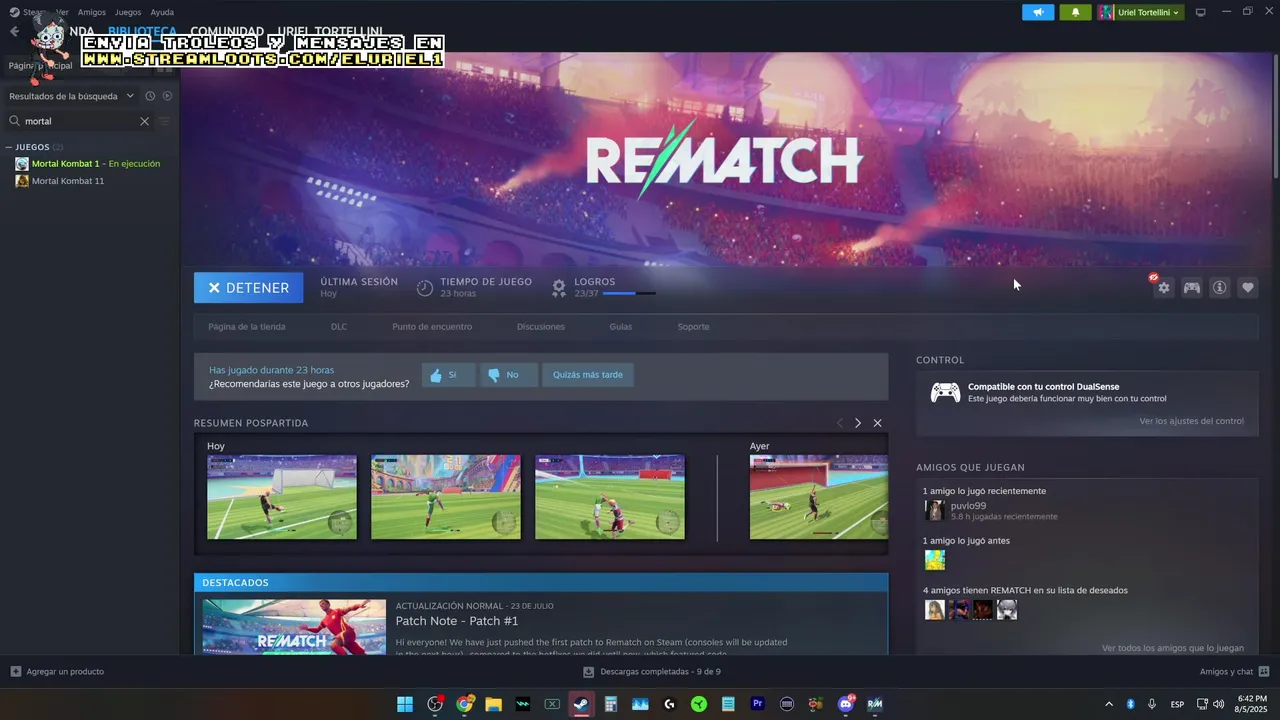
Task: Show hidden system tray icons chevron
Action: click(1108, 704)
